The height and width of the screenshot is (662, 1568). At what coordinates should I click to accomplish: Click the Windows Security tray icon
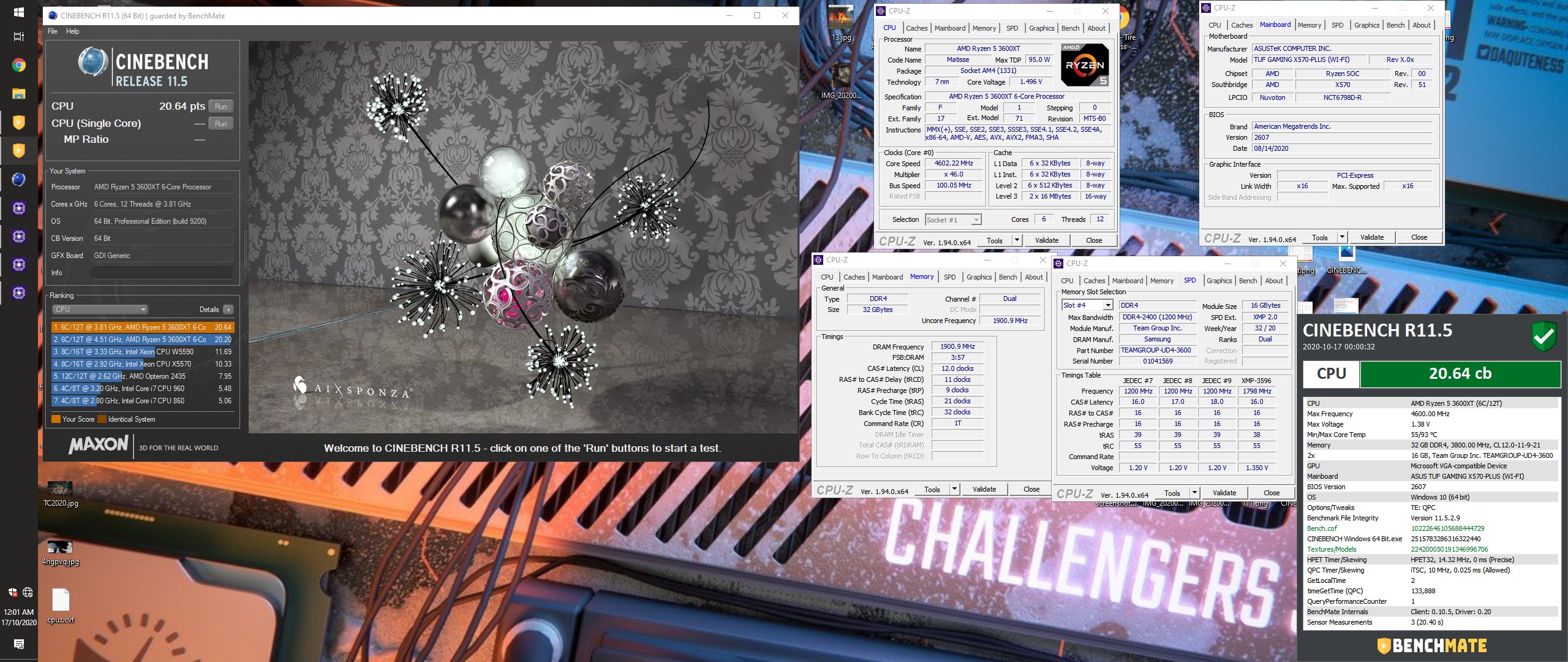pos(12,592)
